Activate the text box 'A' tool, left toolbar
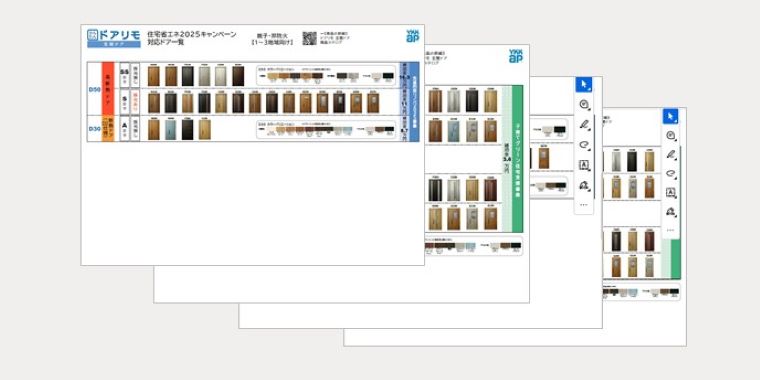Screen dimensions: 760x380 click(x=584, y=165)
